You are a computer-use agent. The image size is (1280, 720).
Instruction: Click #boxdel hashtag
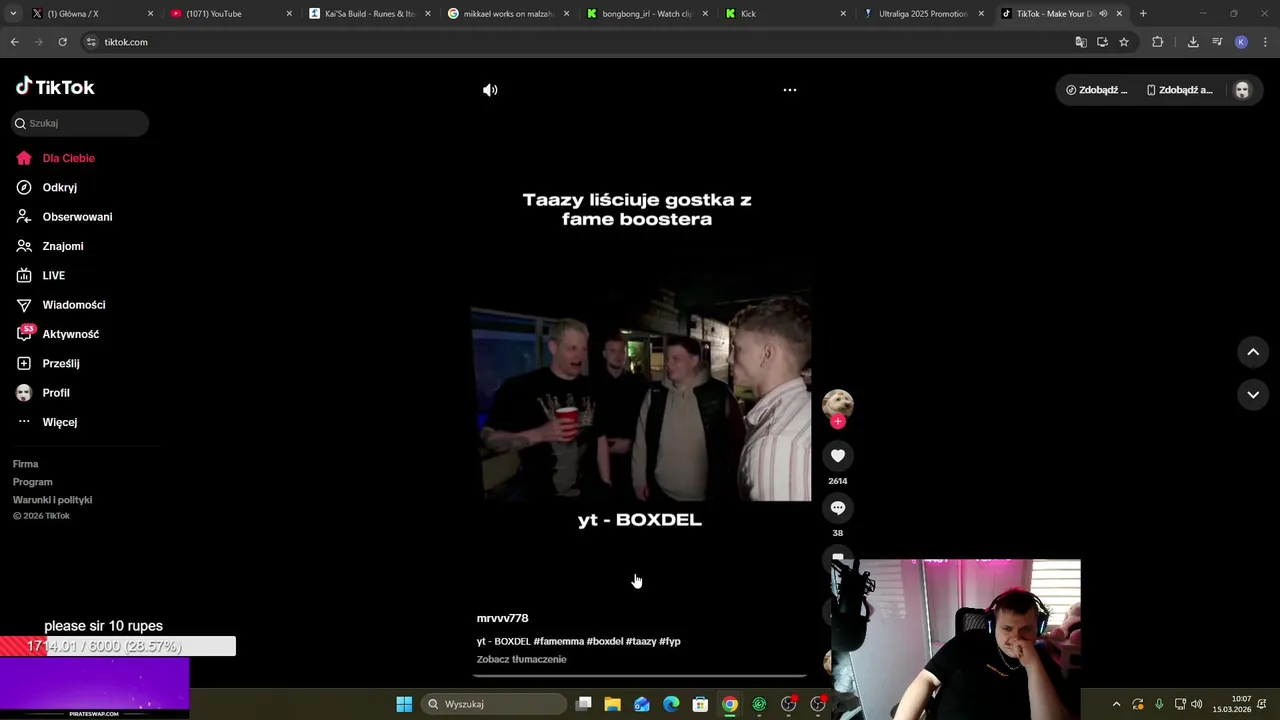tap(605, 641)
